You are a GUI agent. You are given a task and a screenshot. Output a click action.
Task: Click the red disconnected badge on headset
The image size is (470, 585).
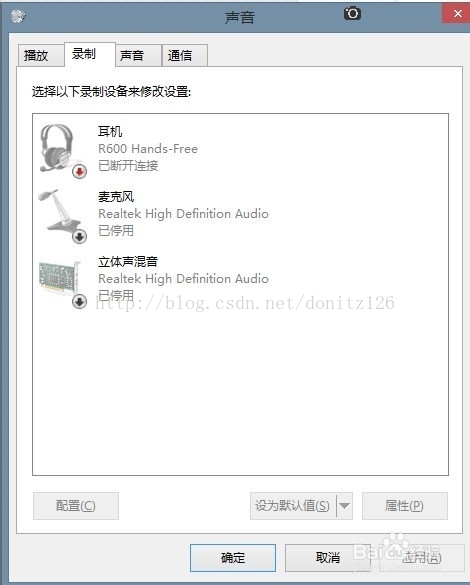click(79, 171)
